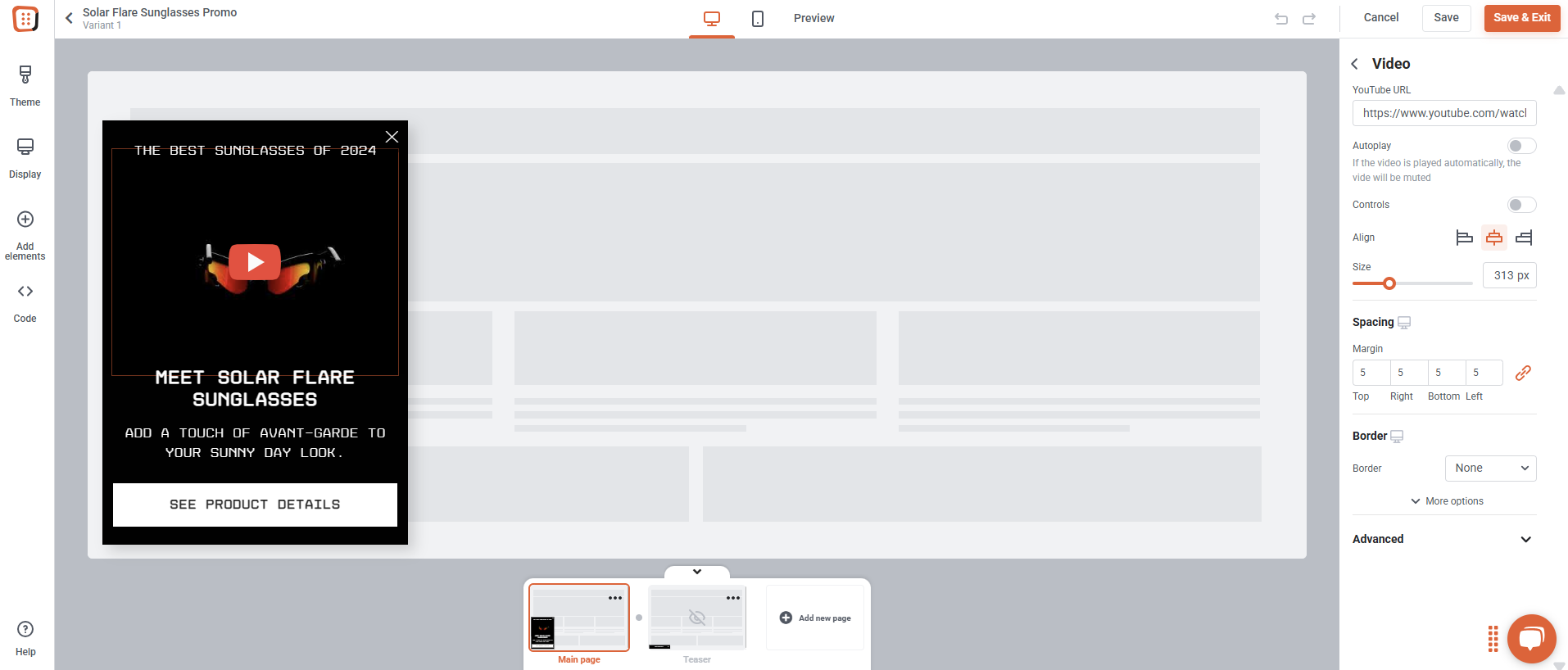This screenshot has height=670, width=1568.
Task: Select the Main page thumbnail
Action: click(x=579, y=618)
